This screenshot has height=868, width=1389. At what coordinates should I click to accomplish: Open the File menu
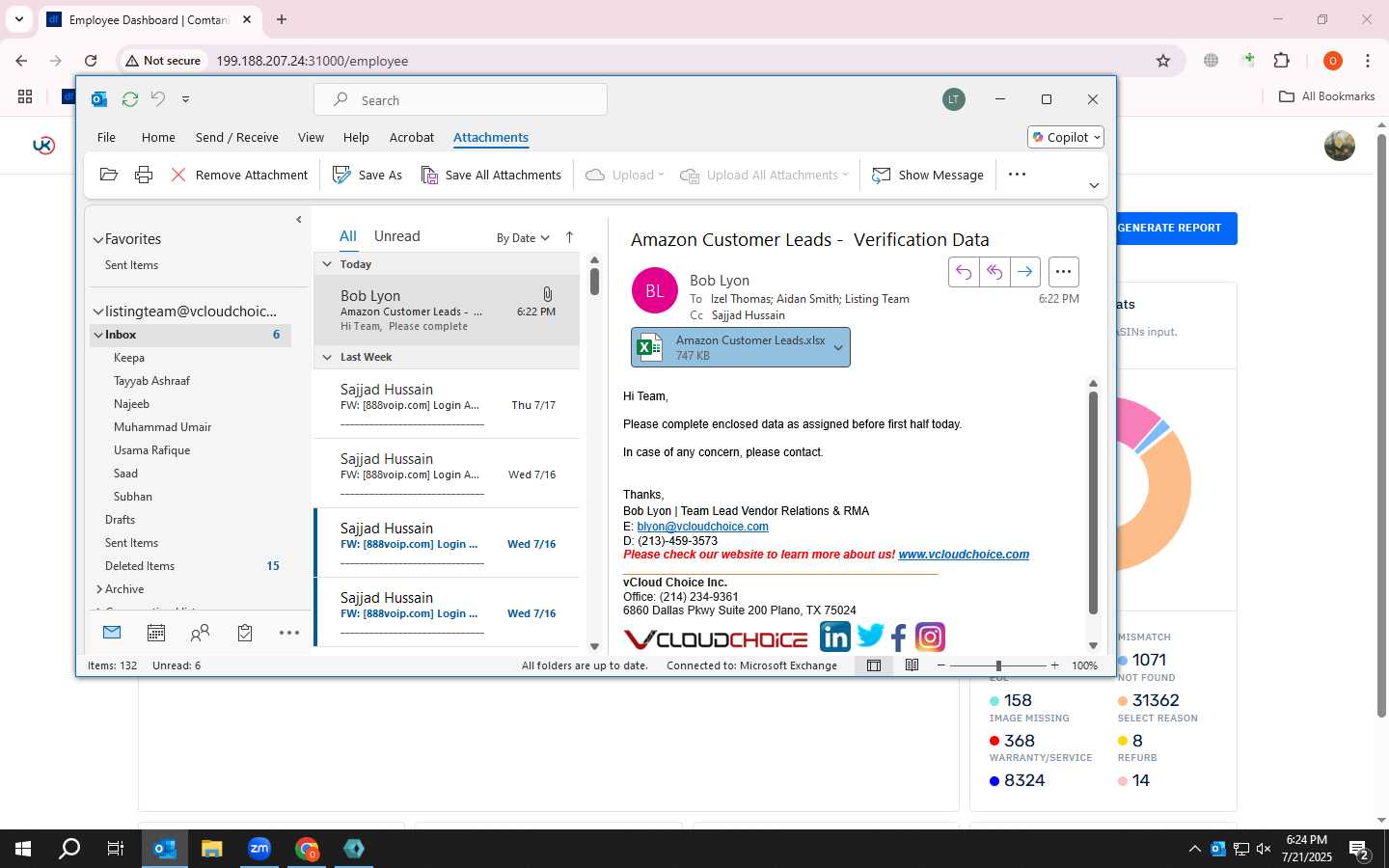point(106,137)
